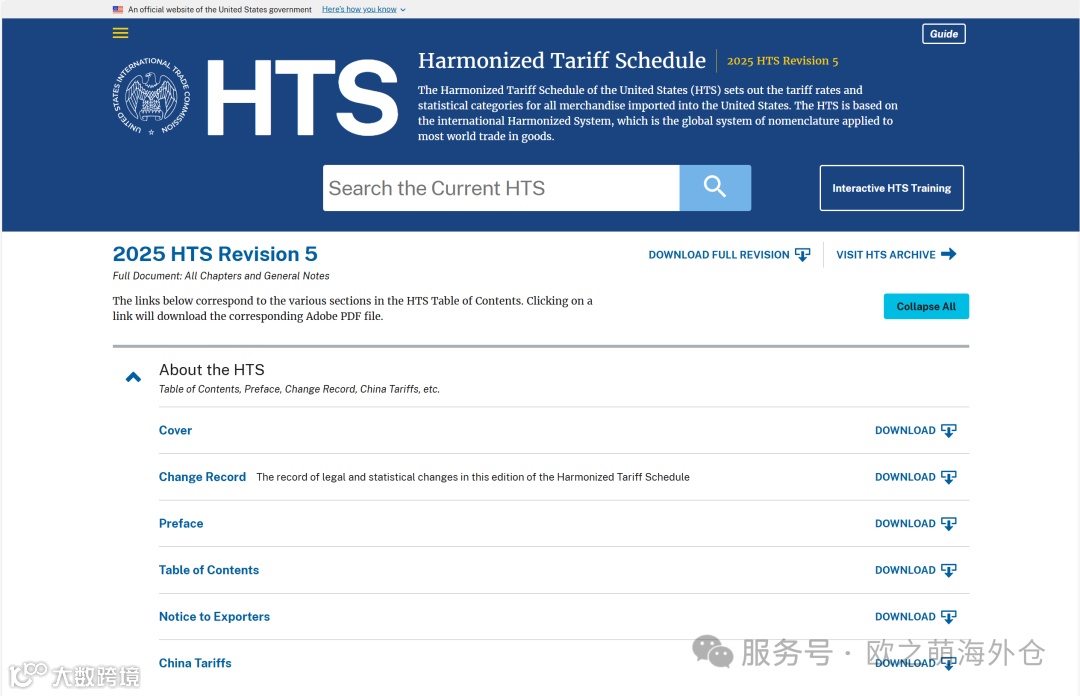Screen dimensions: 1080x696
Task: Click the large HTS logo text
Action: tap(302, 97)
